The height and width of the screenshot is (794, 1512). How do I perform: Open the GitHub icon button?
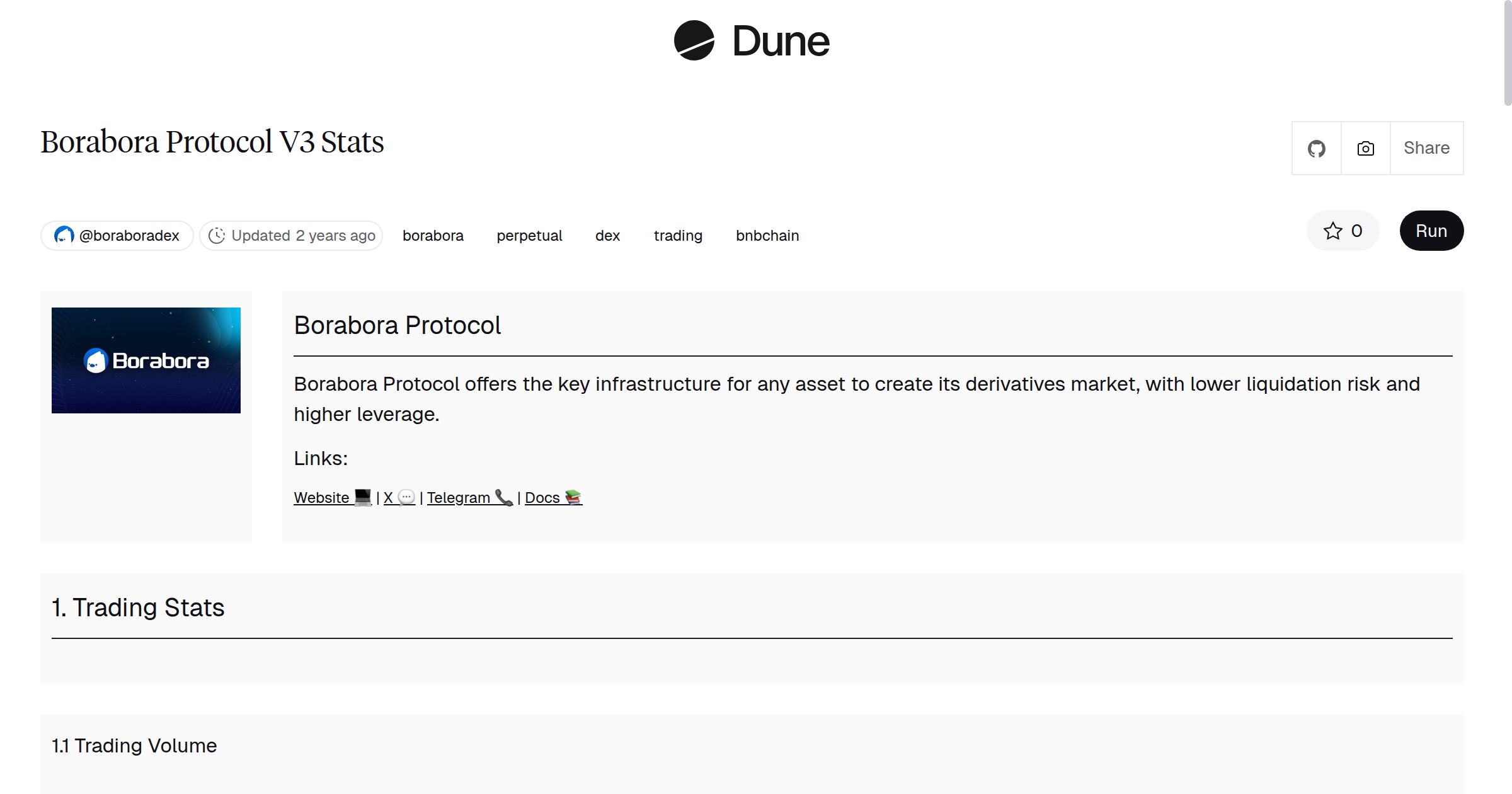pyautogui.click(x=1316, y=149)
